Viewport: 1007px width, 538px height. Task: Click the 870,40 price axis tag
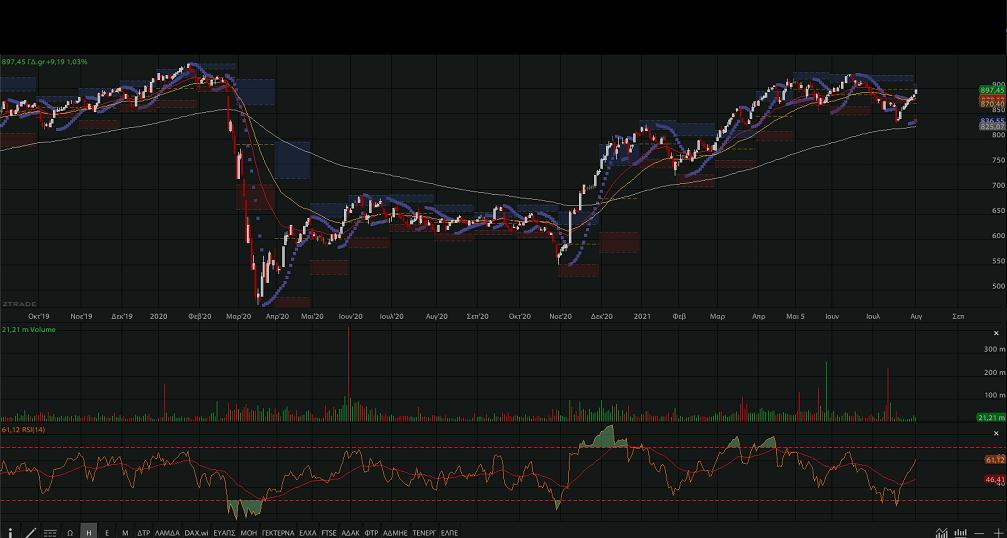pyautogui.click(x=992, y=104)
